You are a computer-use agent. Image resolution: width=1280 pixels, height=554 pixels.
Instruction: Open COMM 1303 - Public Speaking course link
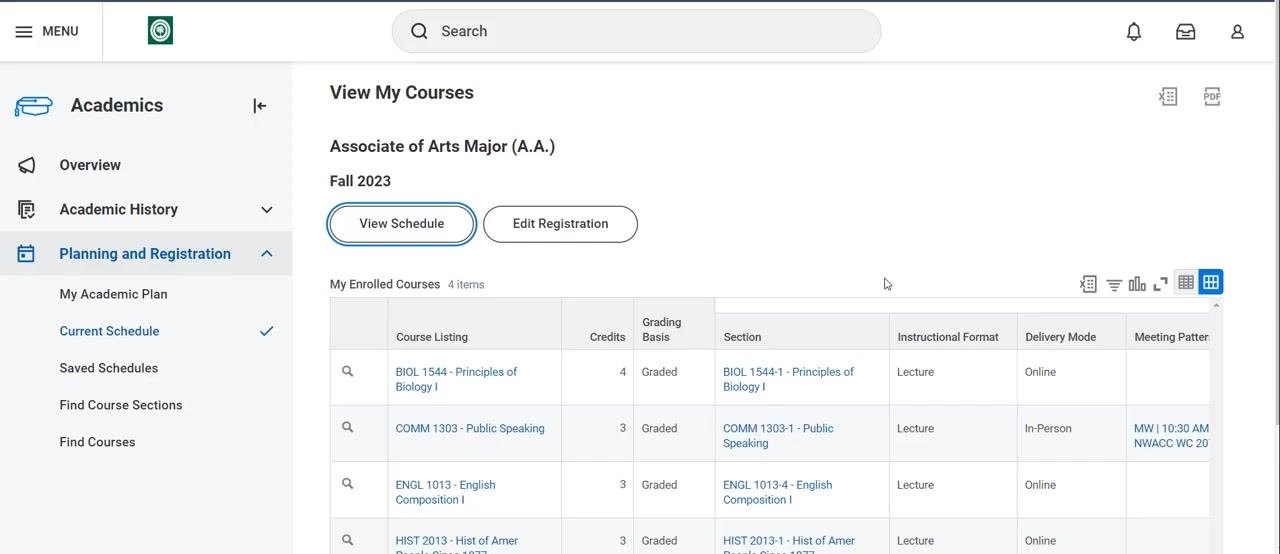[x=470, y=428]
